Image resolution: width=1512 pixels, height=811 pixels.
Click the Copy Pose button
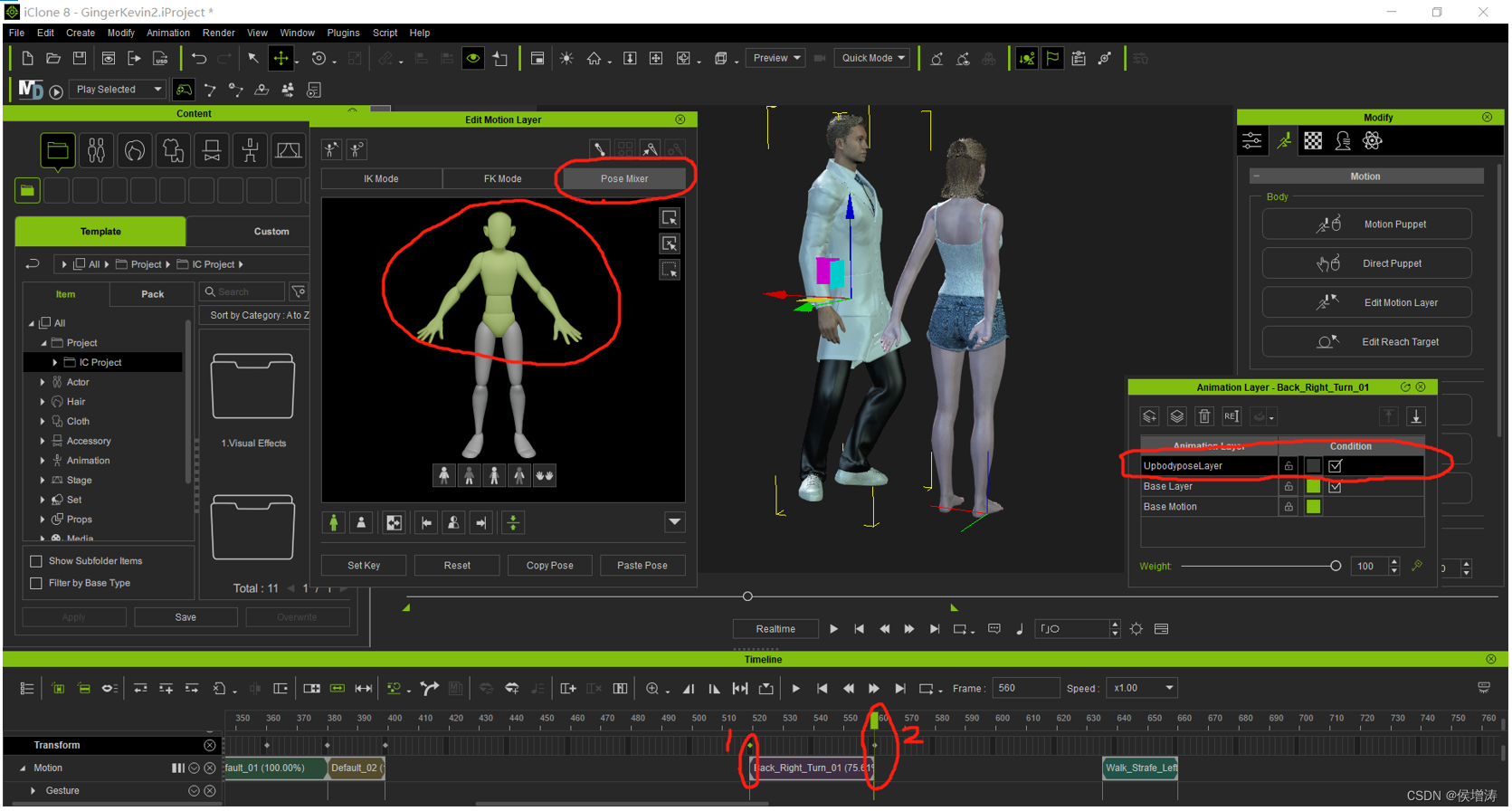pos(550,566)
